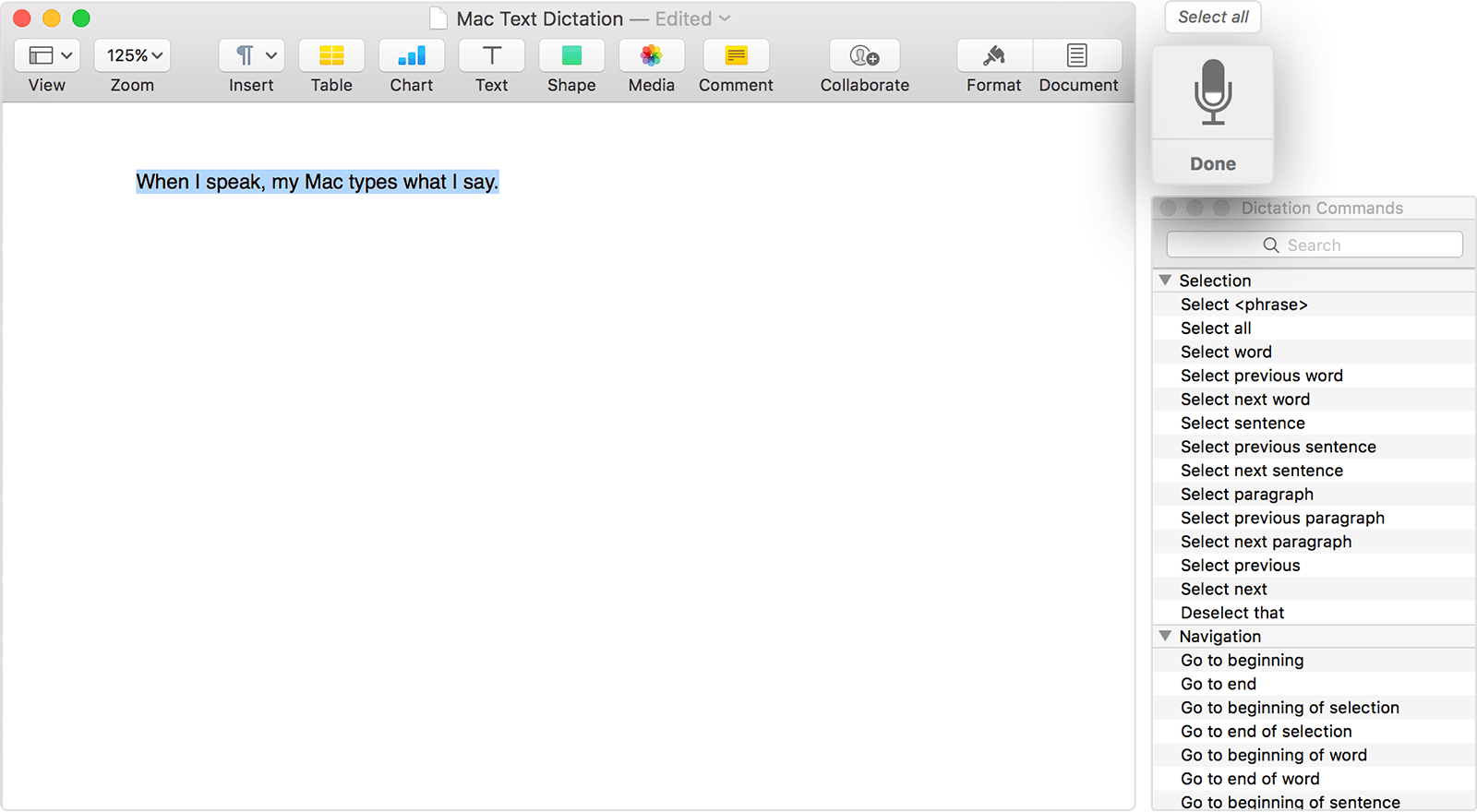The image size is (1477, 812).
Task: Open the Chart toolbar icon
Action: coord(412,56)
